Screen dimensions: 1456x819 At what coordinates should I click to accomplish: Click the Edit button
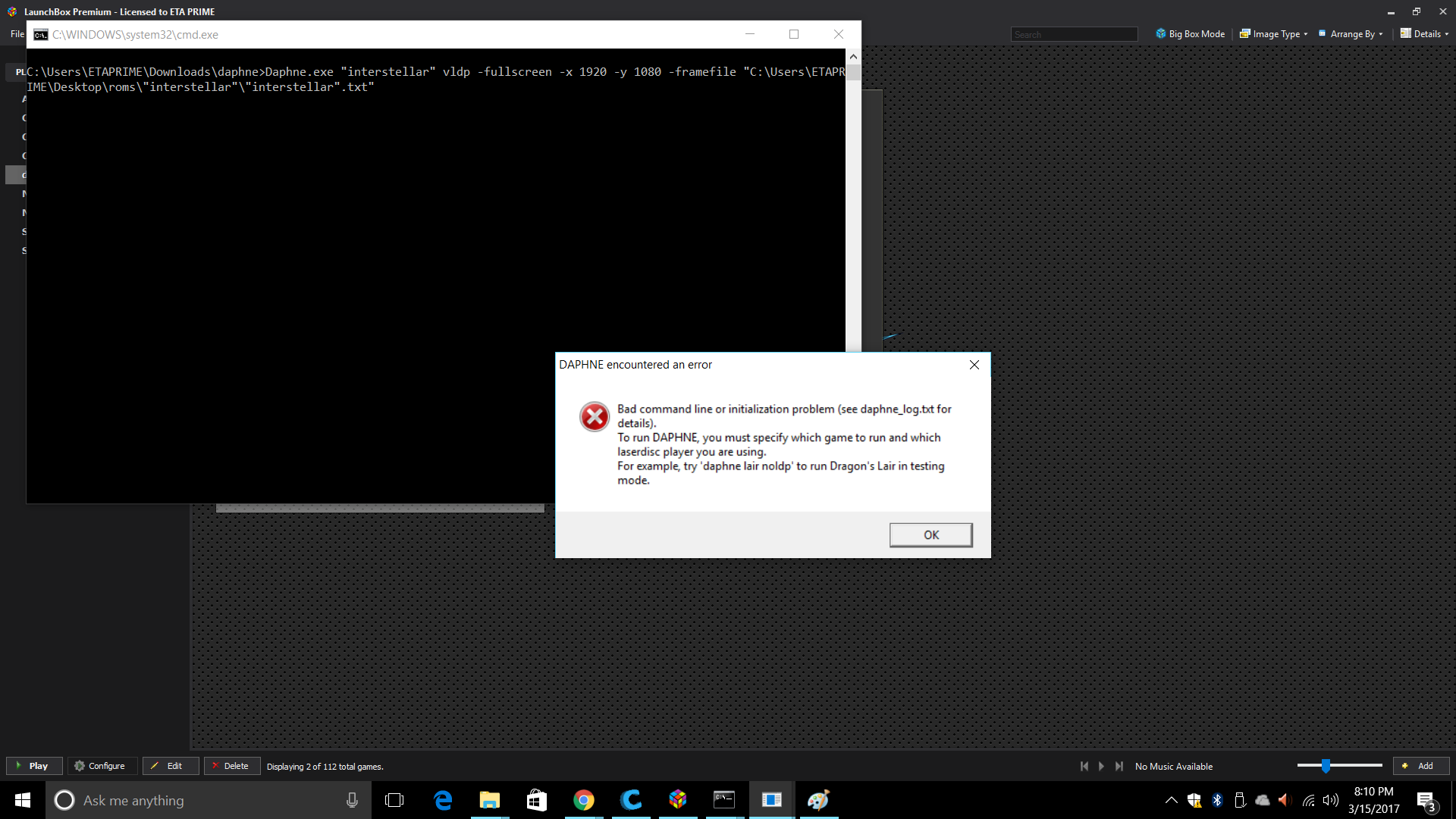tap(171, 766)
